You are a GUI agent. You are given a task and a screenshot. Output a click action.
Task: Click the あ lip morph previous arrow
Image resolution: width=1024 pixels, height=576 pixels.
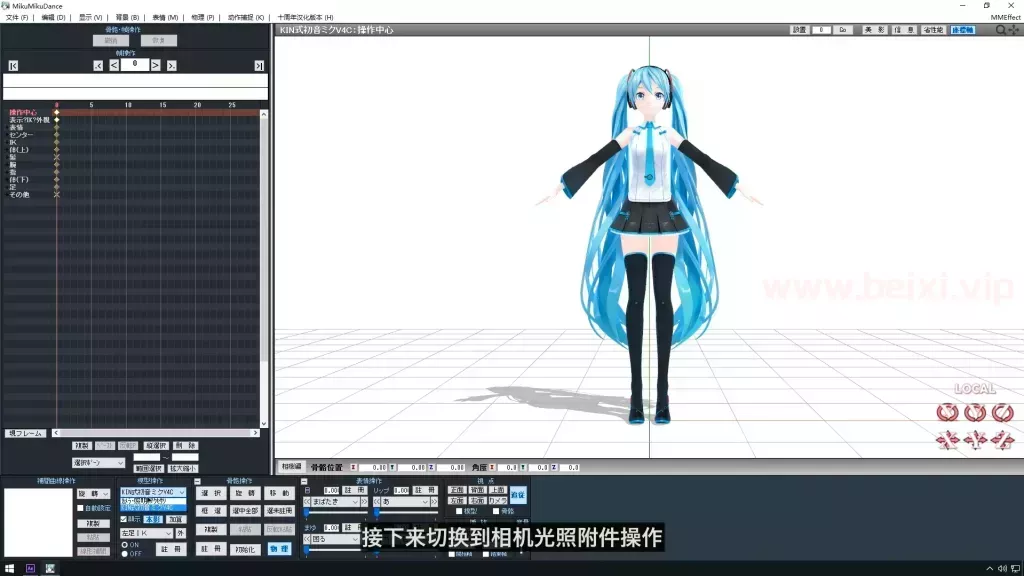pos(377,502)
